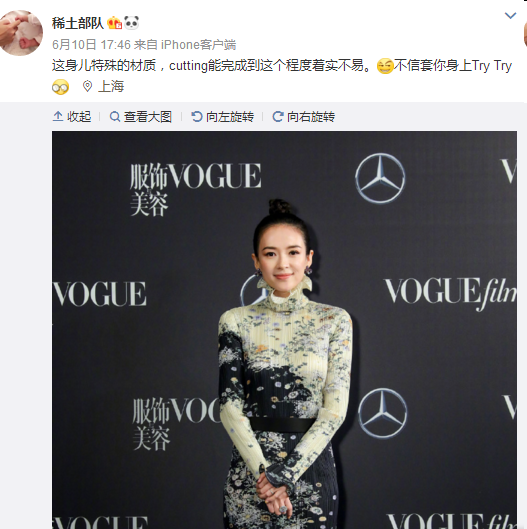Collapse the image with 收起
Screen dimensions: 527x529
click(72, 117)
